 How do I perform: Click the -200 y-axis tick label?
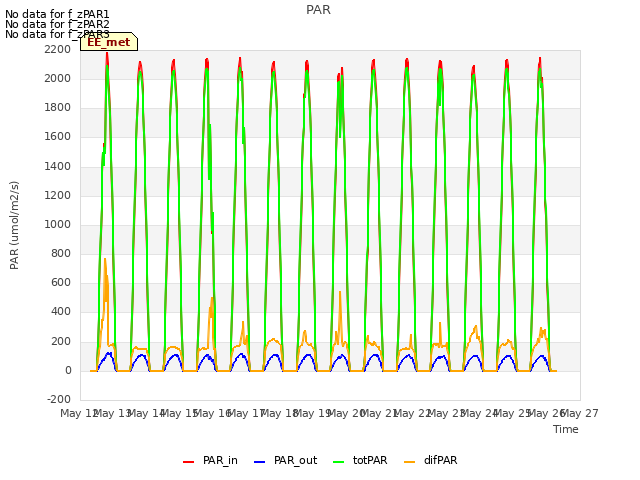click(x=59, y=400)
